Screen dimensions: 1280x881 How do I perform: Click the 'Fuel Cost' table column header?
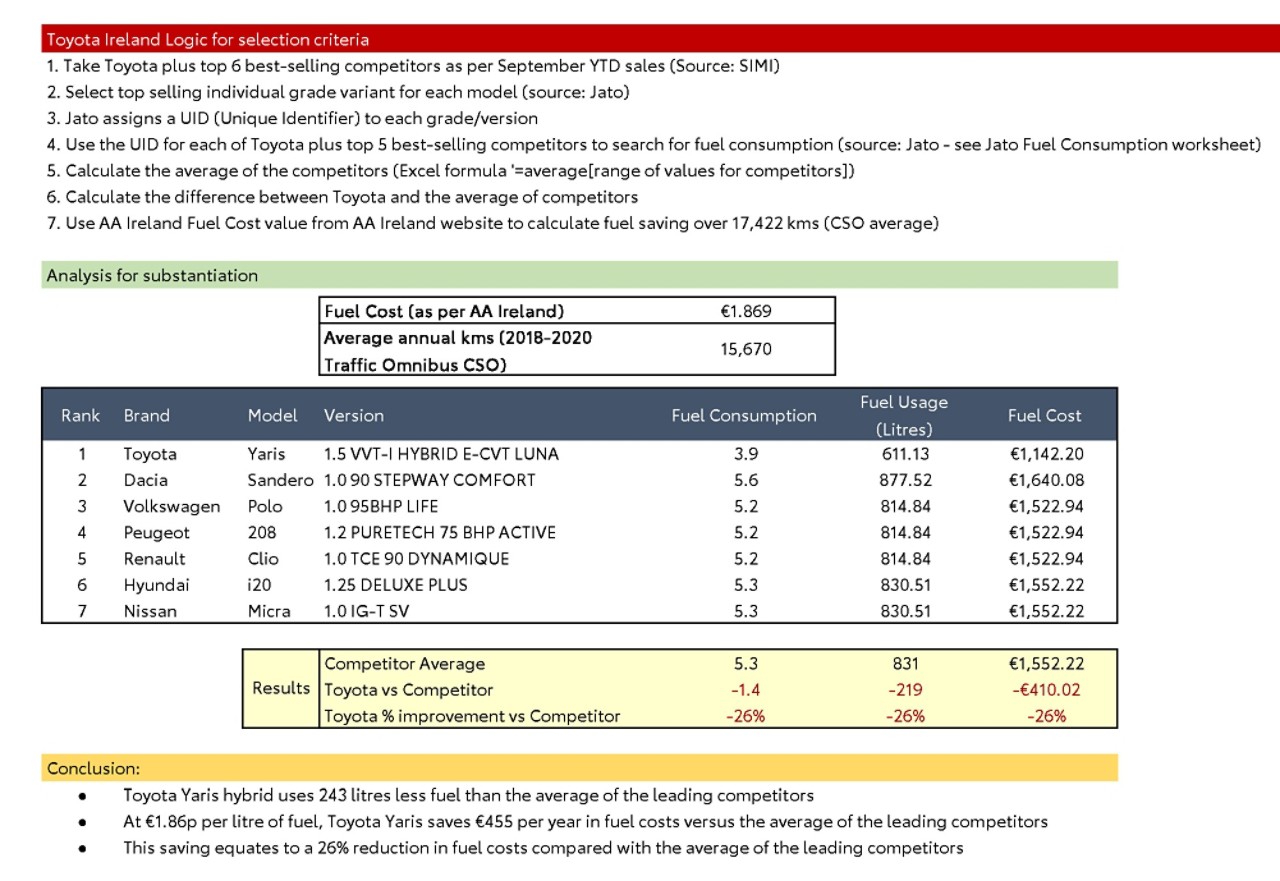tap(1044, 415)
